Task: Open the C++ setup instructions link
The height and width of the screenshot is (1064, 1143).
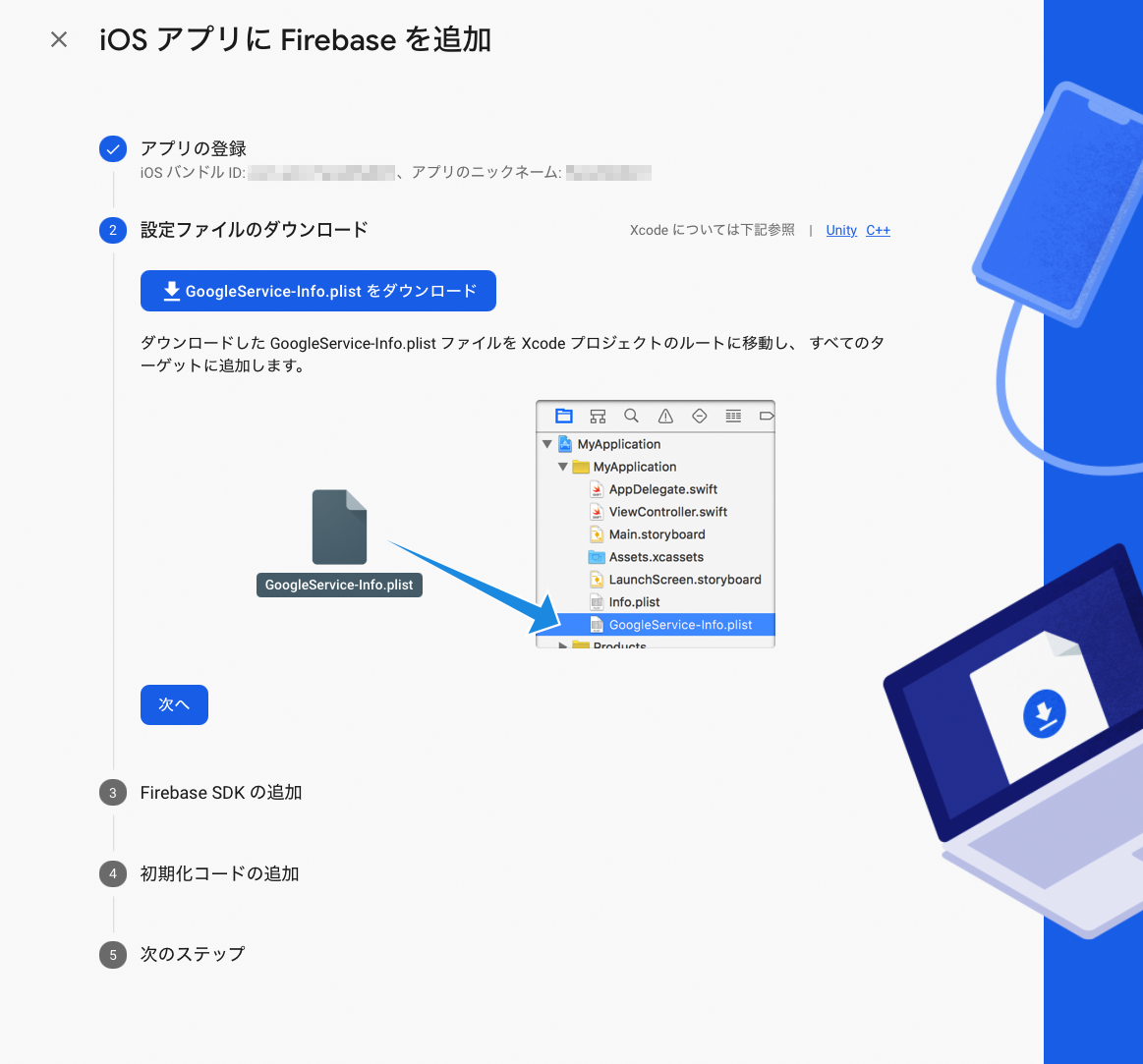Action: pos(878,230)
